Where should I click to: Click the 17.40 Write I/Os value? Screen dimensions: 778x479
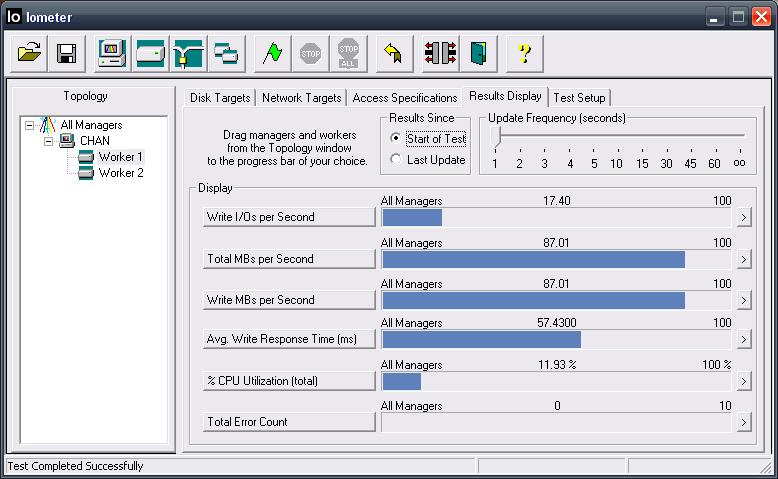point(557,201)
